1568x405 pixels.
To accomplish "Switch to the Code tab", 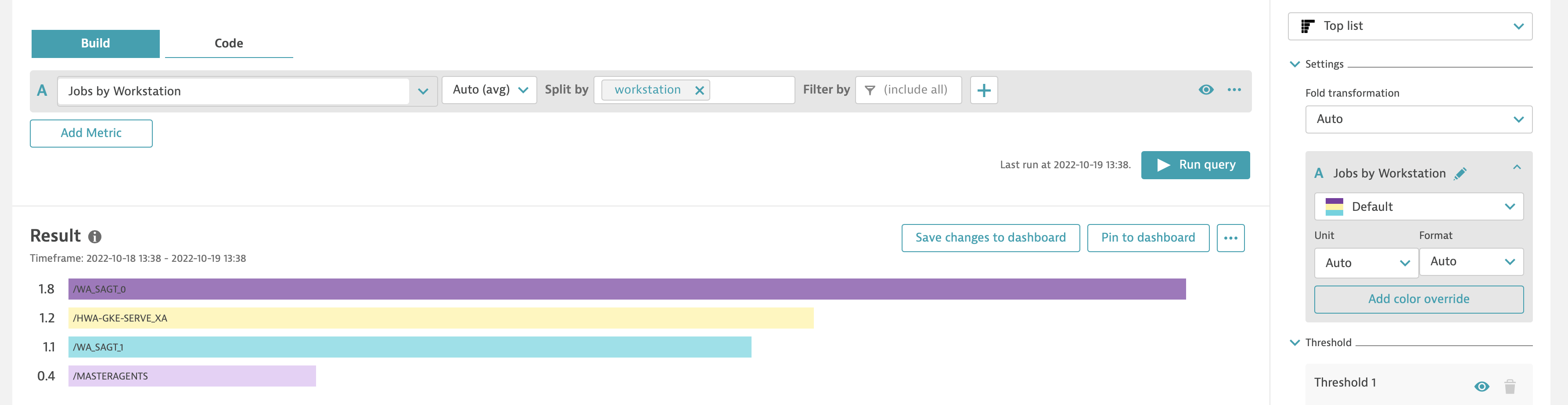I will coord(229,43).
